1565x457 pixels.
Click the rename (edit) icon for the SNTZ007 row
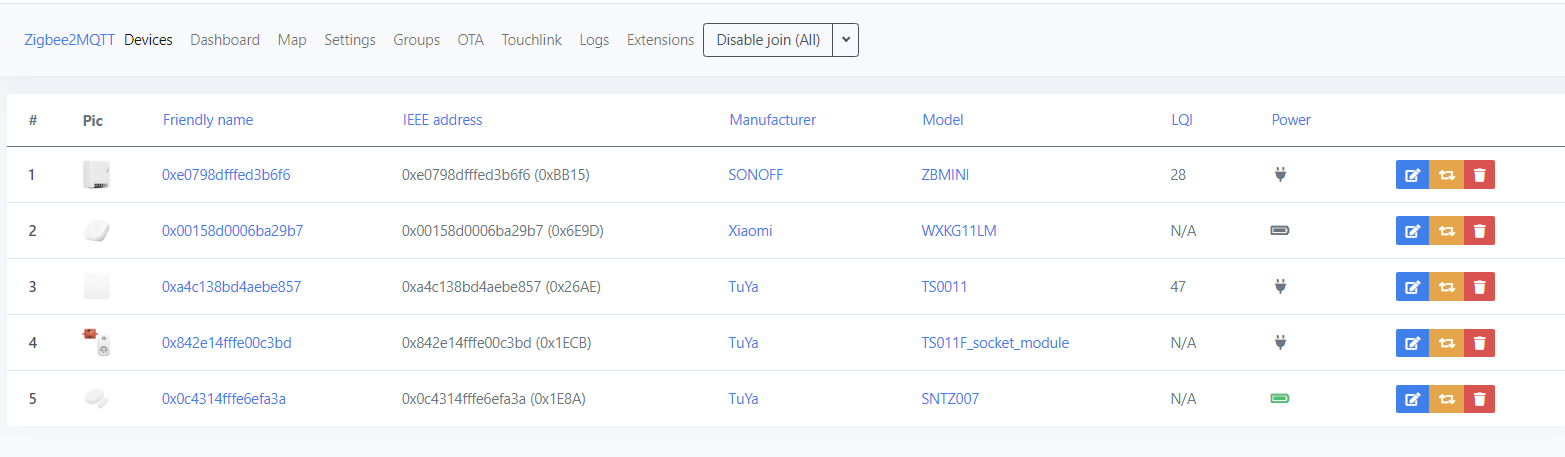[x=1412, y=399]
